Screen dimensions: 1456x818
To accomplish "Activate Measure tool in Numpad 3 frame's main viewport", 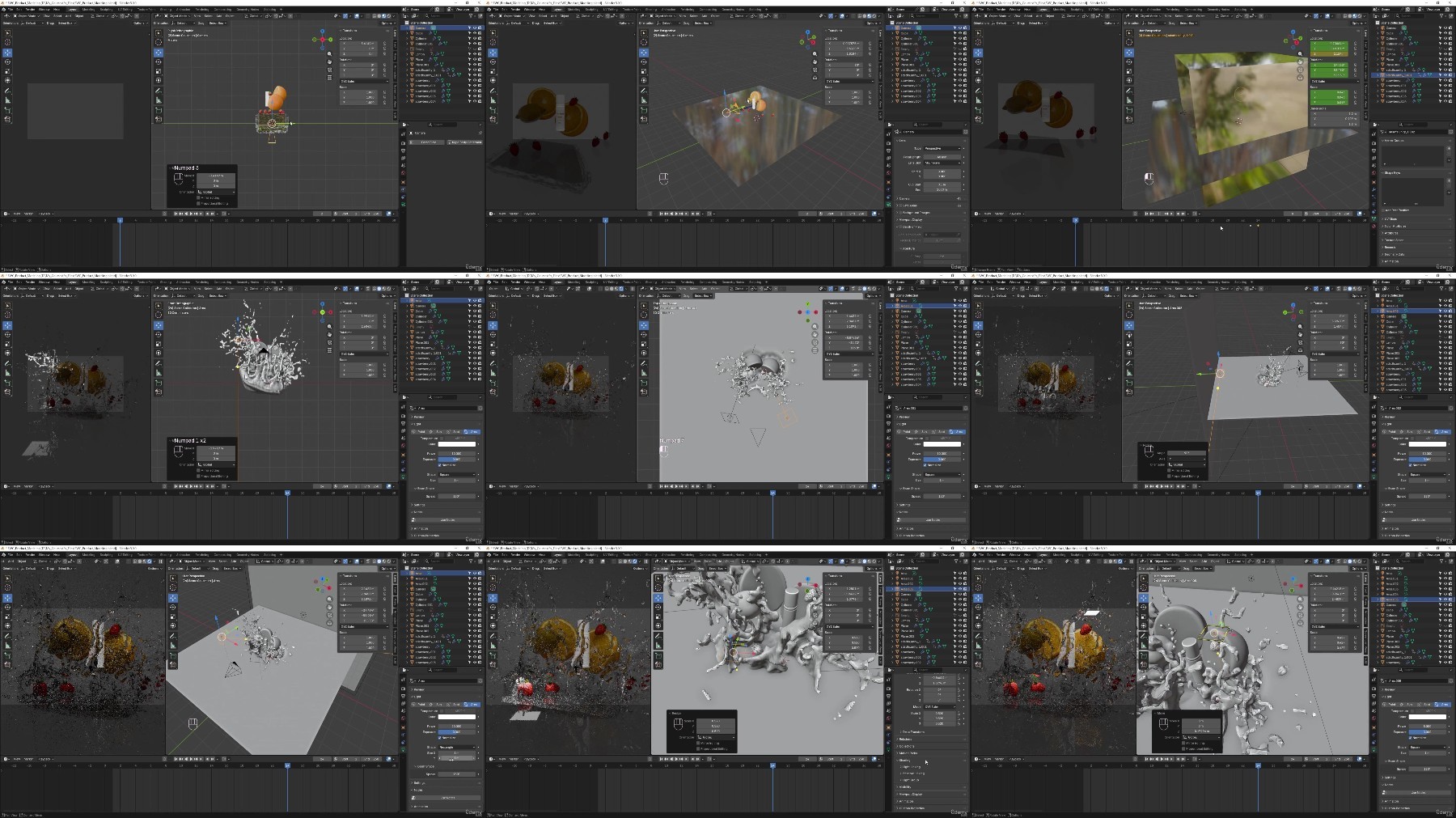I will tap(159, 100).
